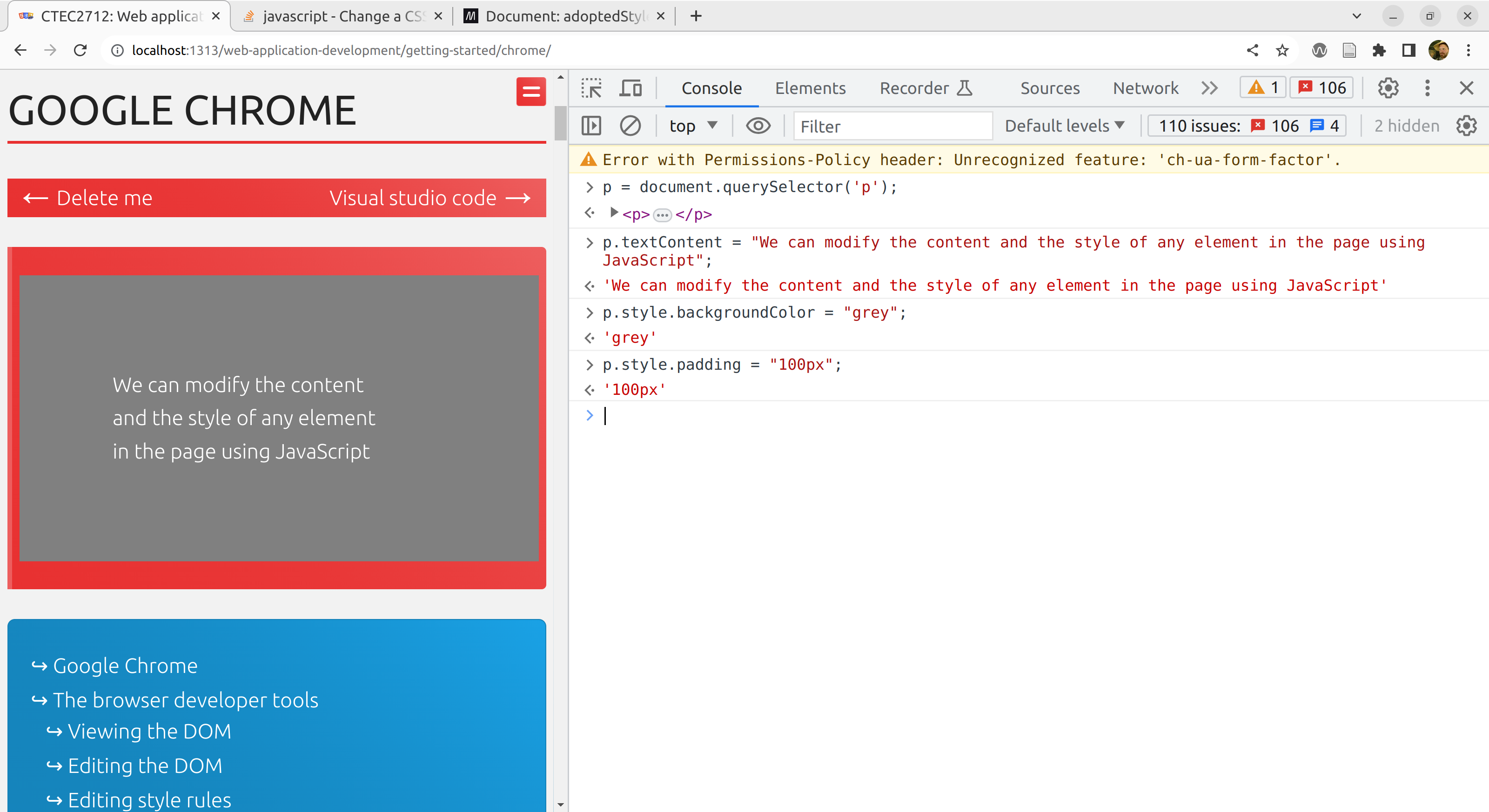Open the Chrome three-dot menu

pyautogui.click(x=1468, y=50)
